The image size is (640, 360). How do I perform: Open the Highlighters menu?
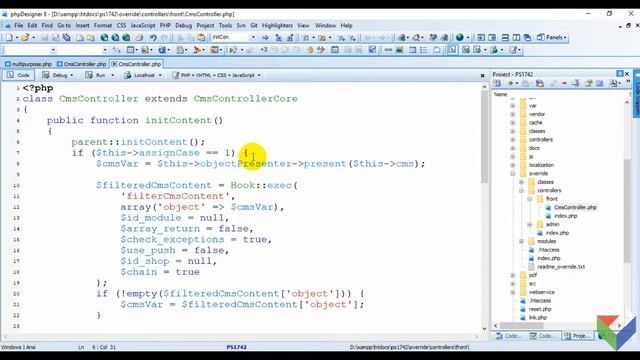[277, 25]
